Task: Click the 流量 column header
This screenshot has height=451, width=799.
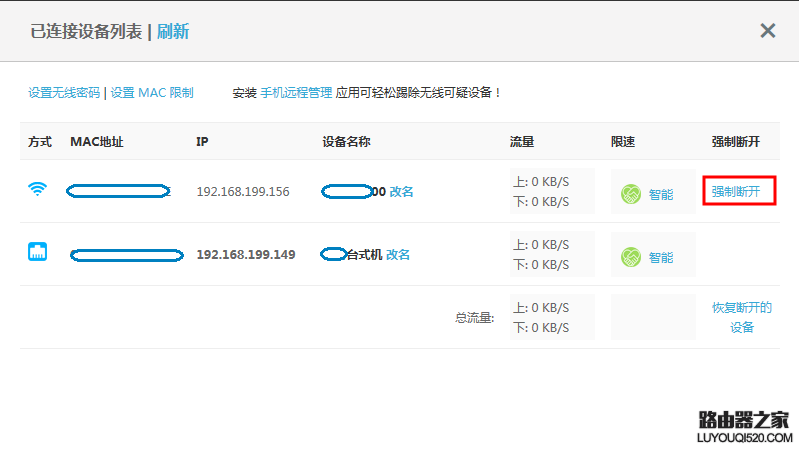Action: coord(522,142)
